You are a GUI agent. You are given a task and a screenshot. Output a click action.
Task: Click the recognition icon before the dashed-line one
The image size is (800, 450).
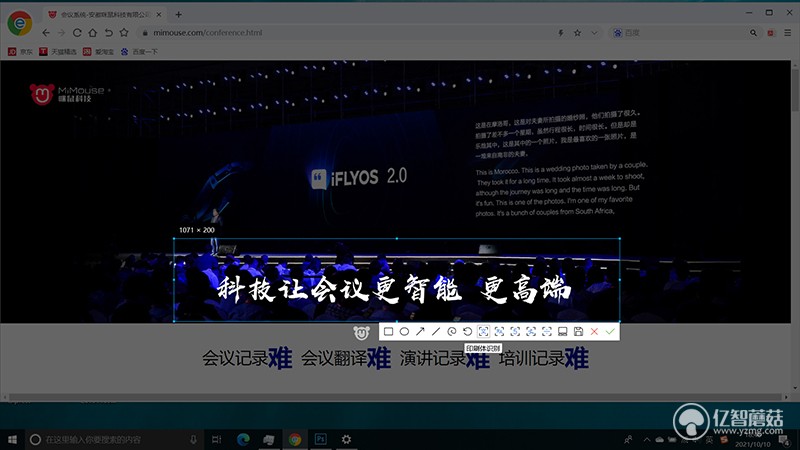pyautogui.click(x=531, y=332)
